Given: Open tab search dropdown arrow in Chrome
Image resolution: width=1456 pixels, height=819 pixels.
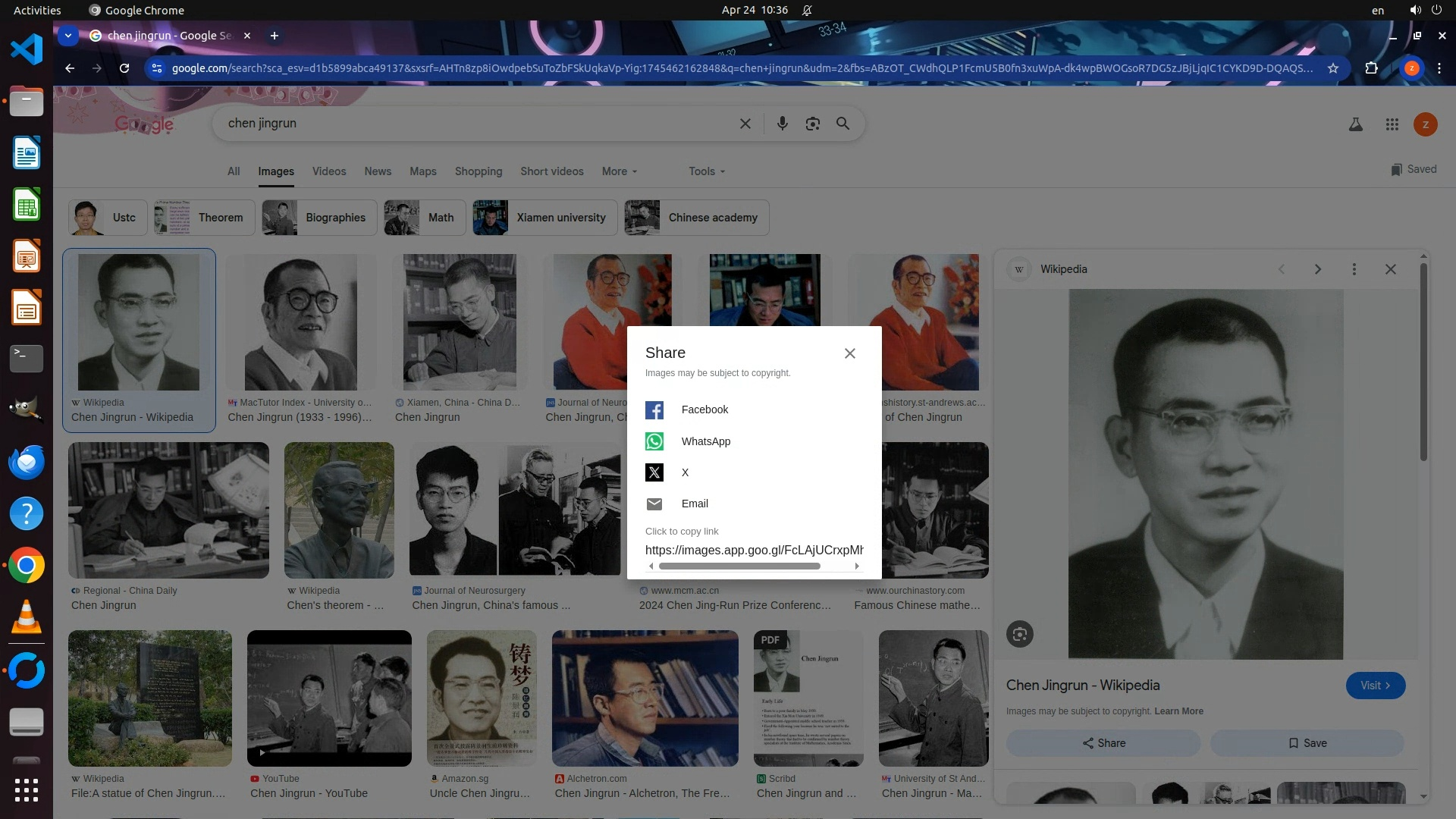Looking at the screenshot, I should coord(68,36).
